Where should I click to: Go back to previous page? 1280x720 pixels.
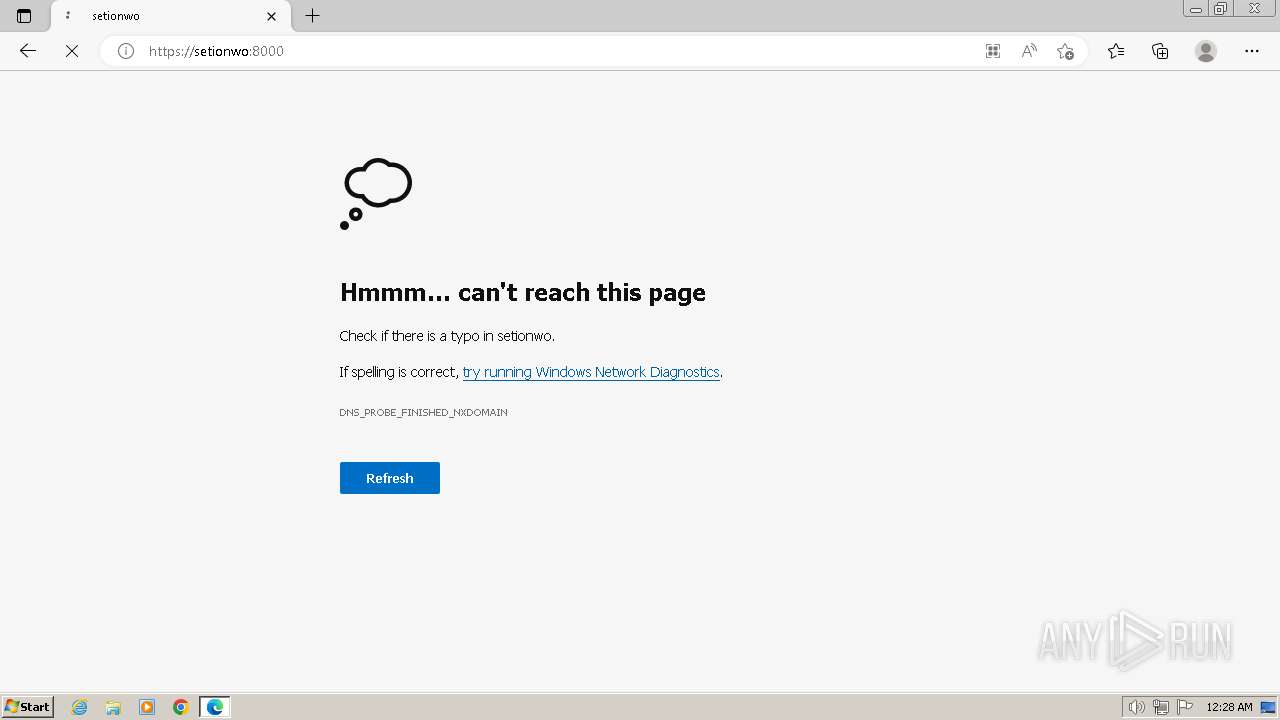pos(28,51)
